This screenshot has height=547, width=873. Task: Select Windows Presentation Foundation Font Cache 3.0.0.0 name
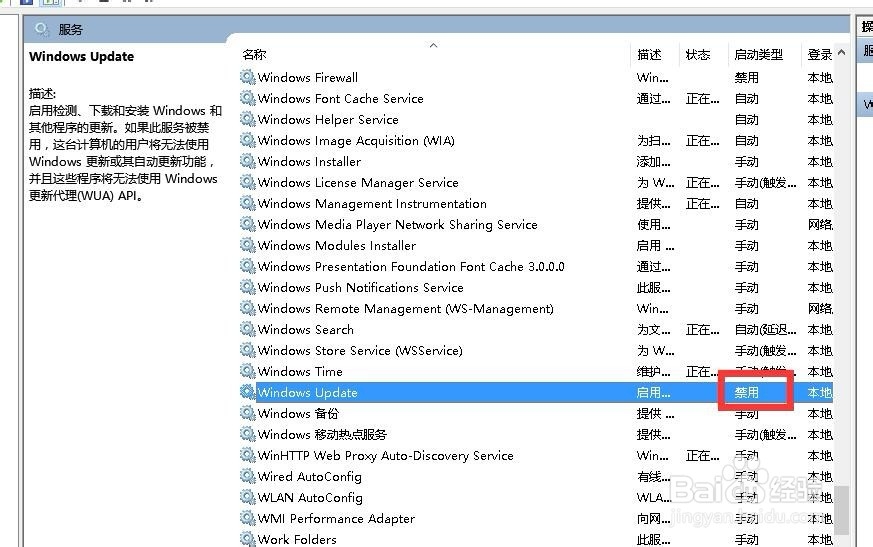(411, 266)
